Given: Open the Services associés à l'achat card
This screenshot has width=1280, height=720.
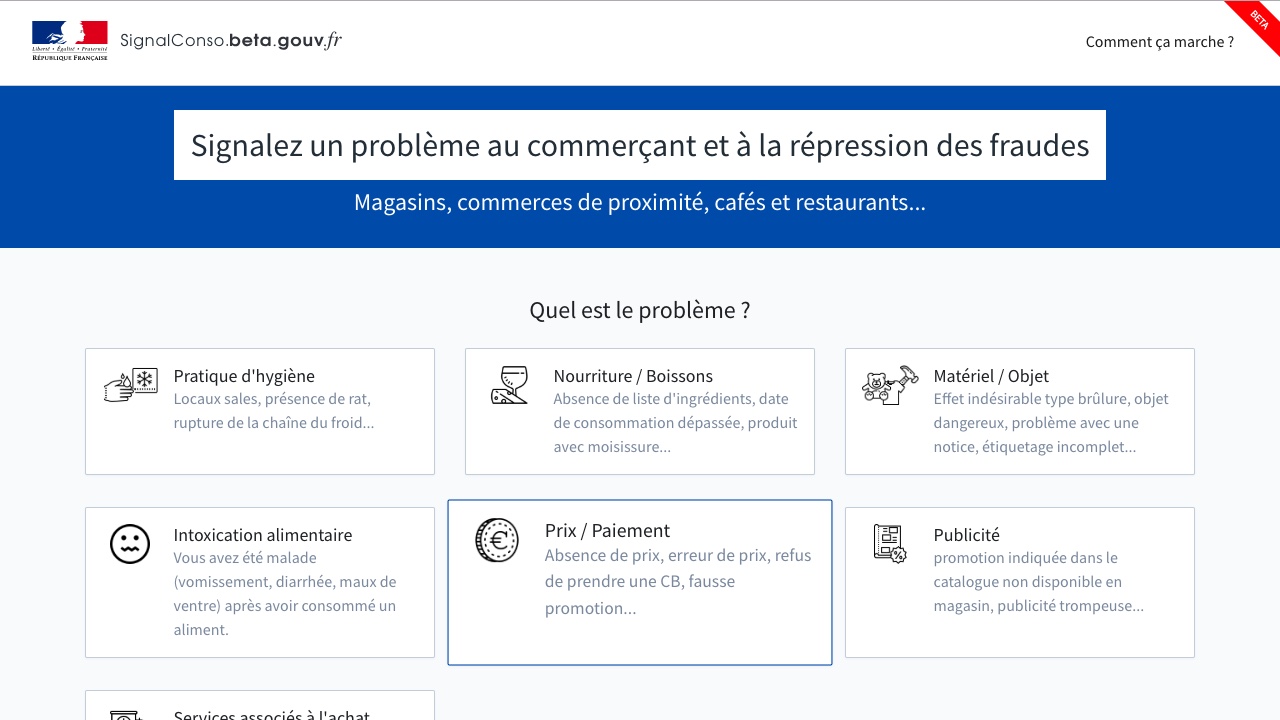Looking at the screenshot, I should (260, 706).
